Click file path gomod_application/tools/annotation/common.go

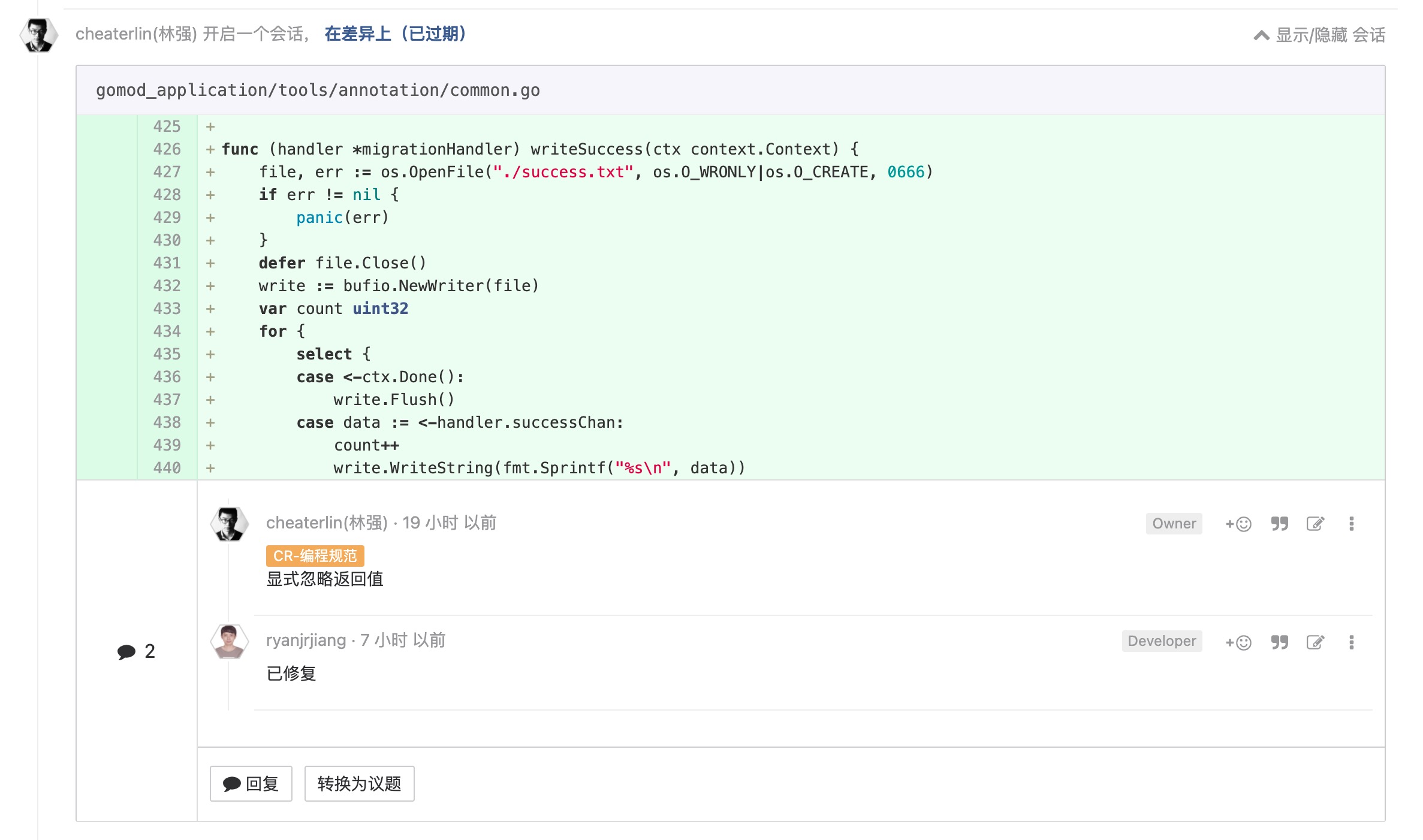click(x=318, y=90)
